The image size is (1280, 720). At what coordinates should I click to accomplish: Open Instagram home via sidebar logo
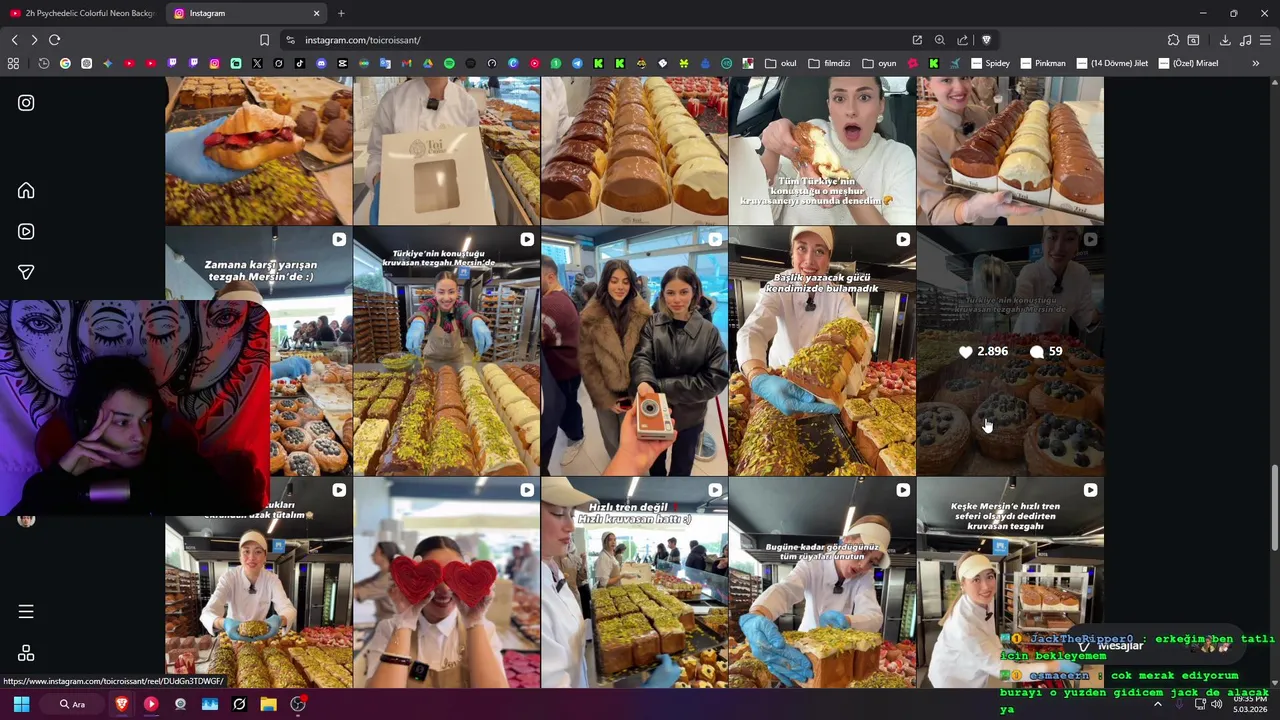(x=26, y=103)
